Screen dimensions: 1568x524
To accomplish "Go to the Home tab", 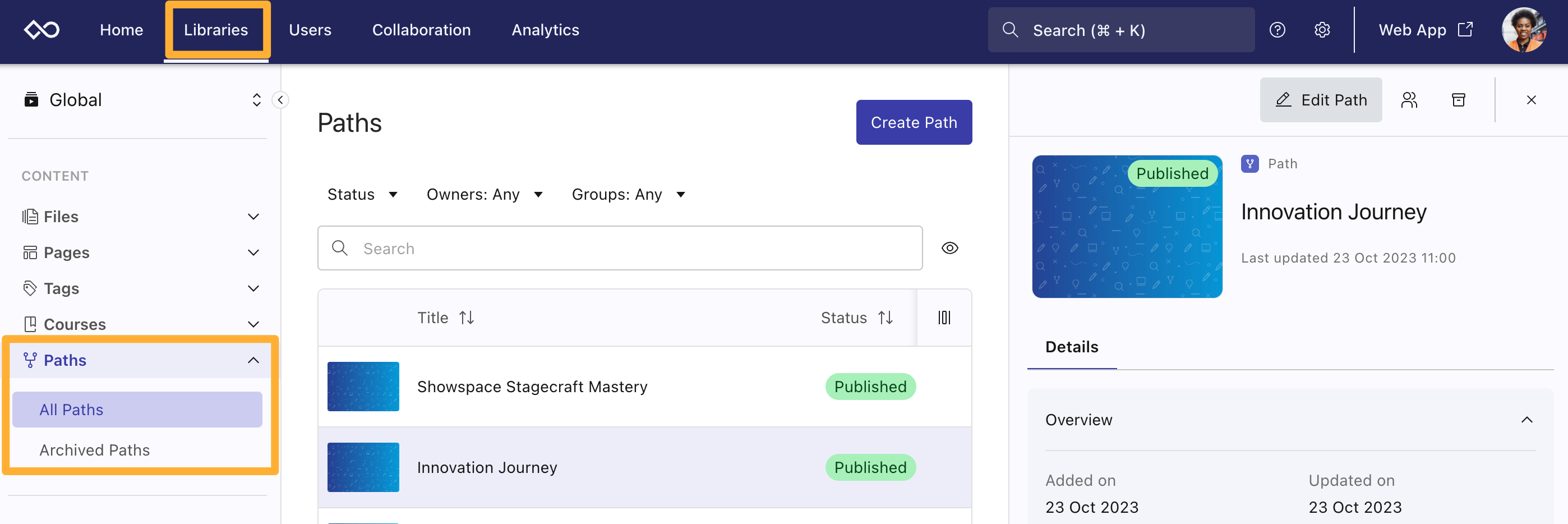I will click(x=121, y=30).
